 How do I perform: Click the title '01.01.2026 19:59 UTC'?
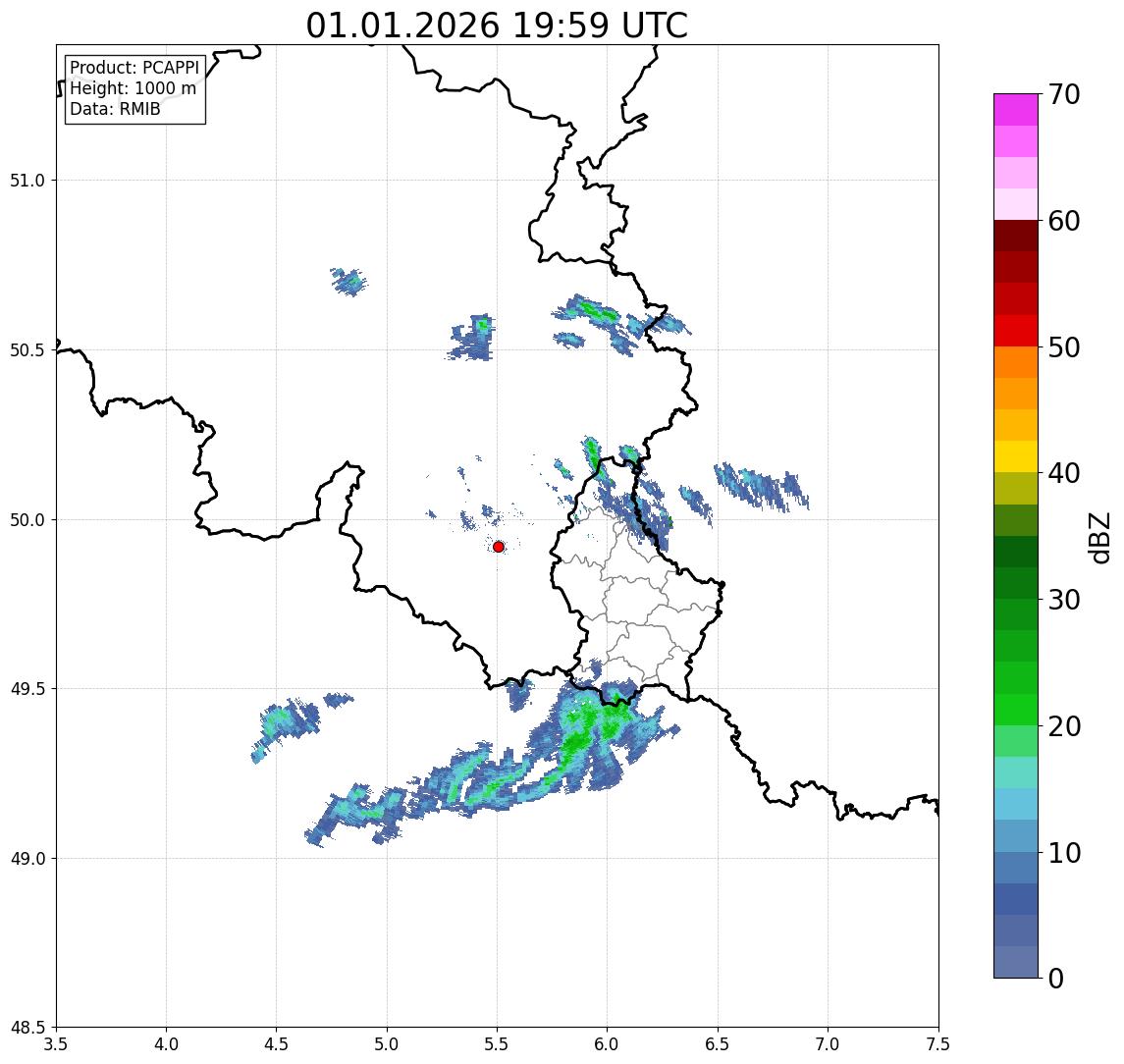pos(497,26)
